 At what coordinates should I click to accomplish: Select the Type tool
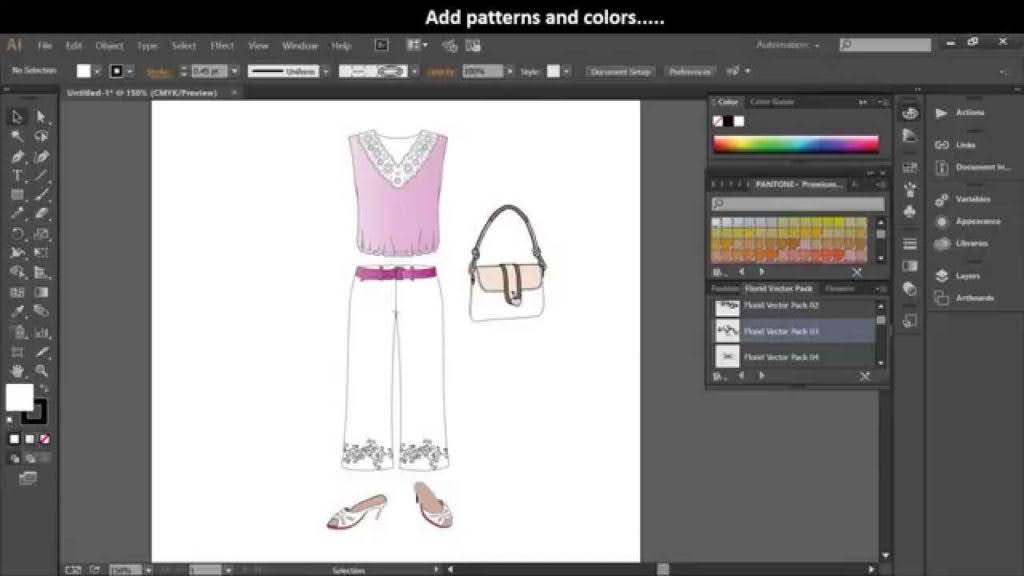click(17, 175)
